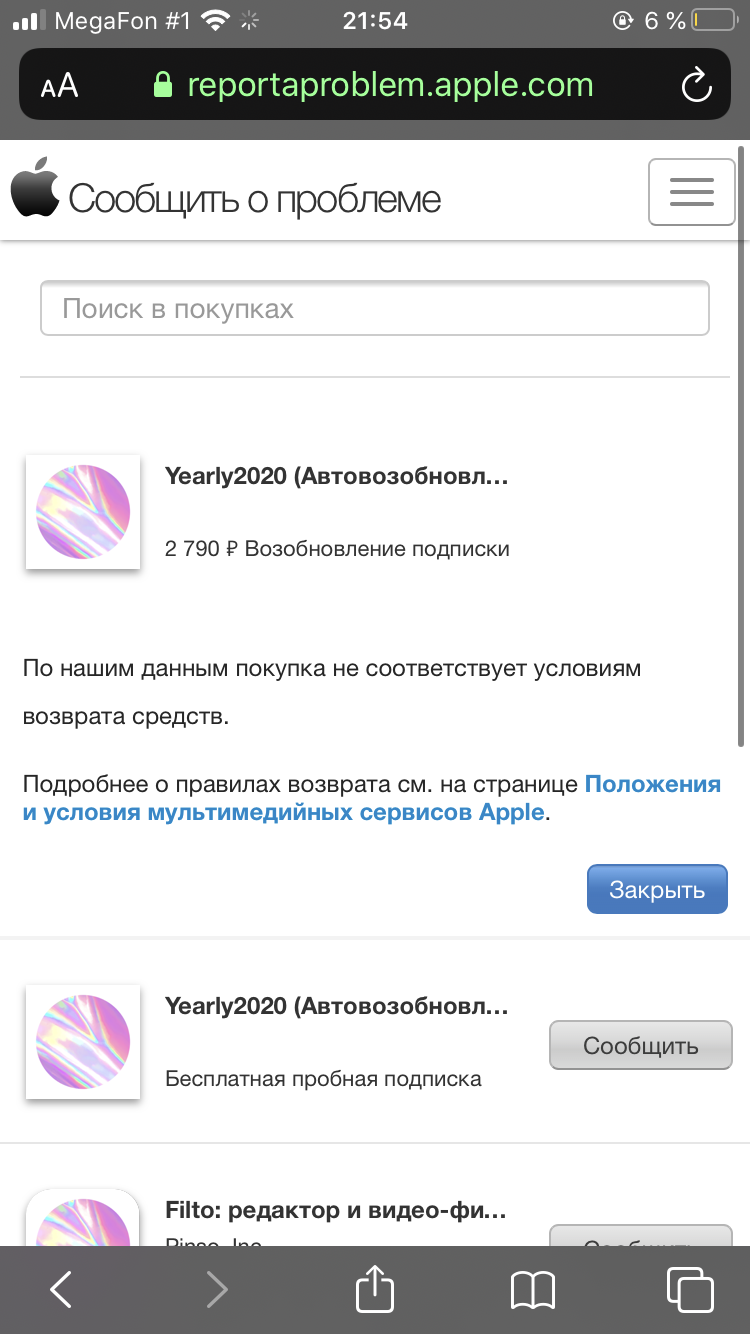Tap the green padlock in address bar
The image size is (750, 1334).
tap(162, 86)
